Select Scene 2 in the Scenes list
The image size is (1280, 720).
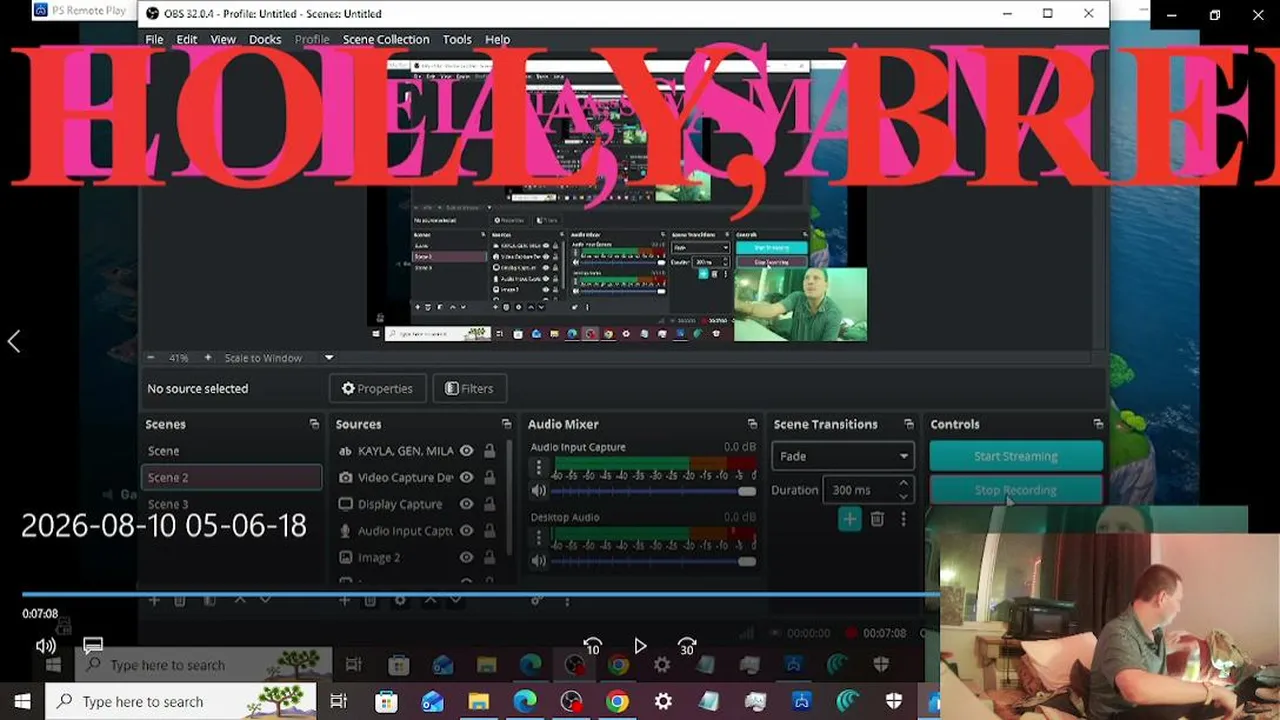click(231, 477)
